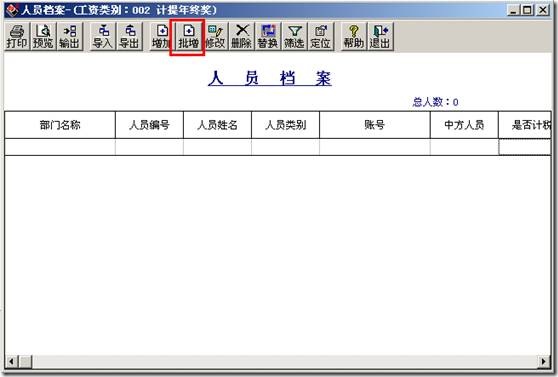
Task: Click the 人员类别 column header
Action: tap(285, 125)
